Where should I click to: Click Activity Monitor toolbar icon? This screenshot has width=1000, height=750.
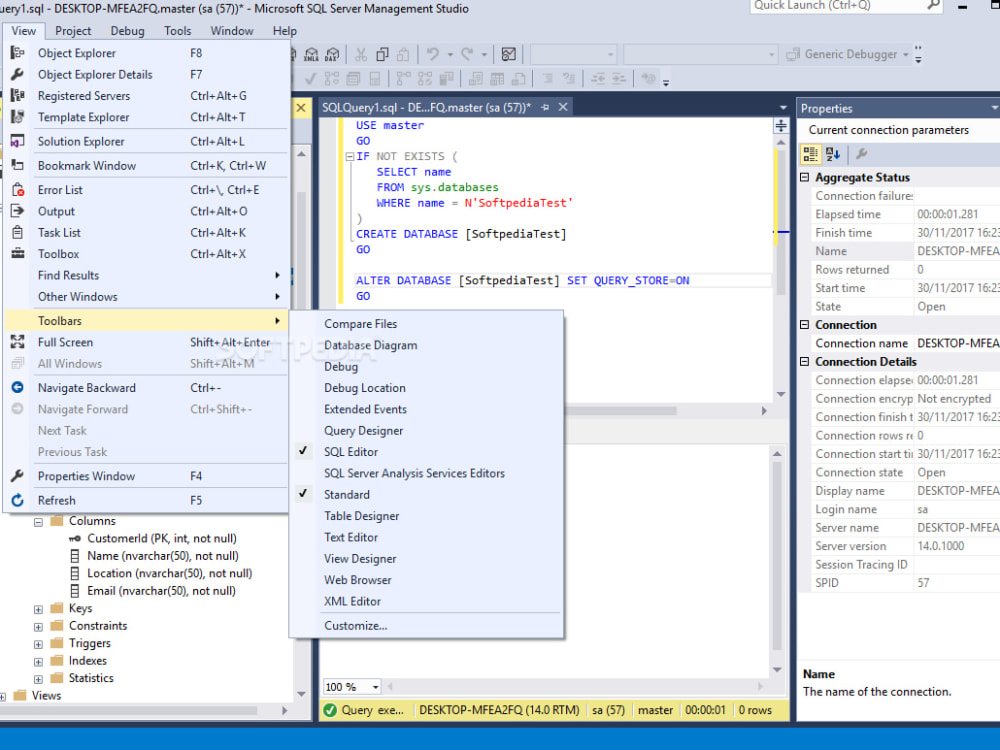point(508,54)
